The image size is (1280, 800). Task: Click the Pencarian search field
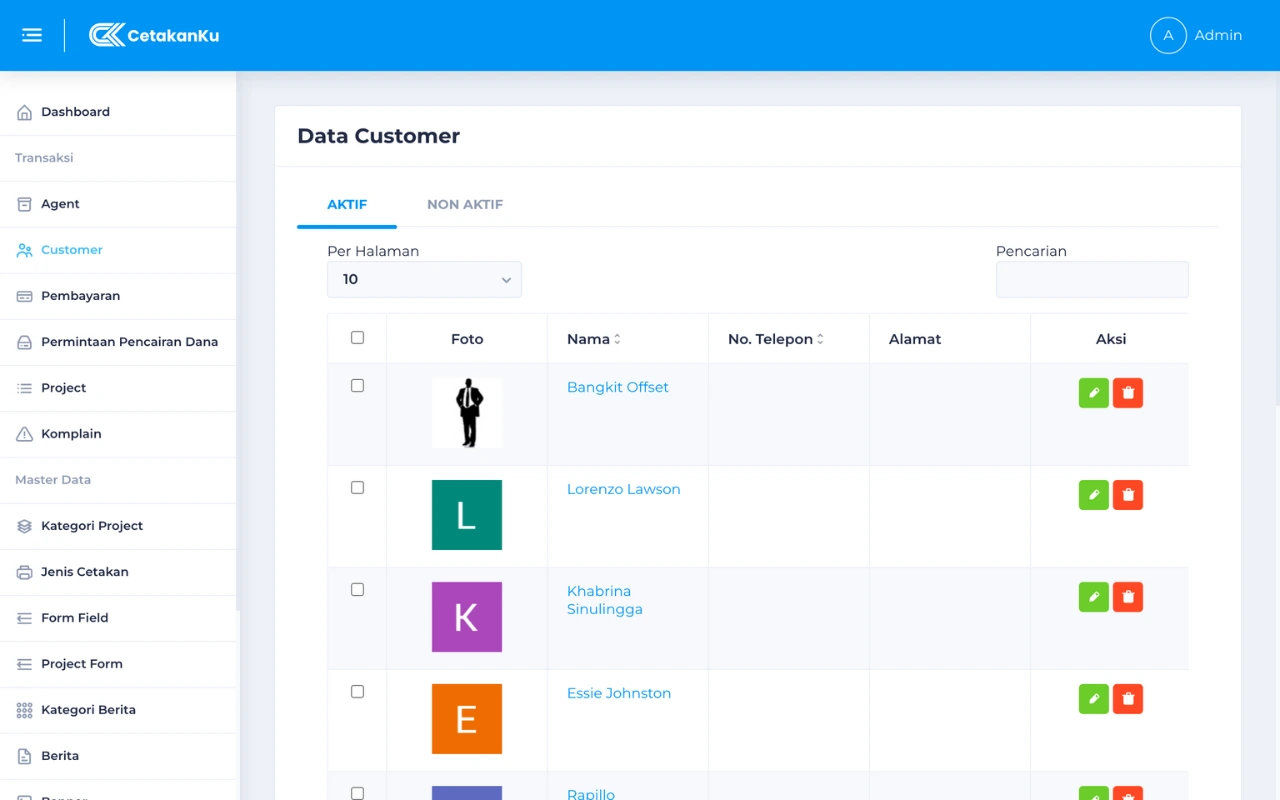(1092, 280)
